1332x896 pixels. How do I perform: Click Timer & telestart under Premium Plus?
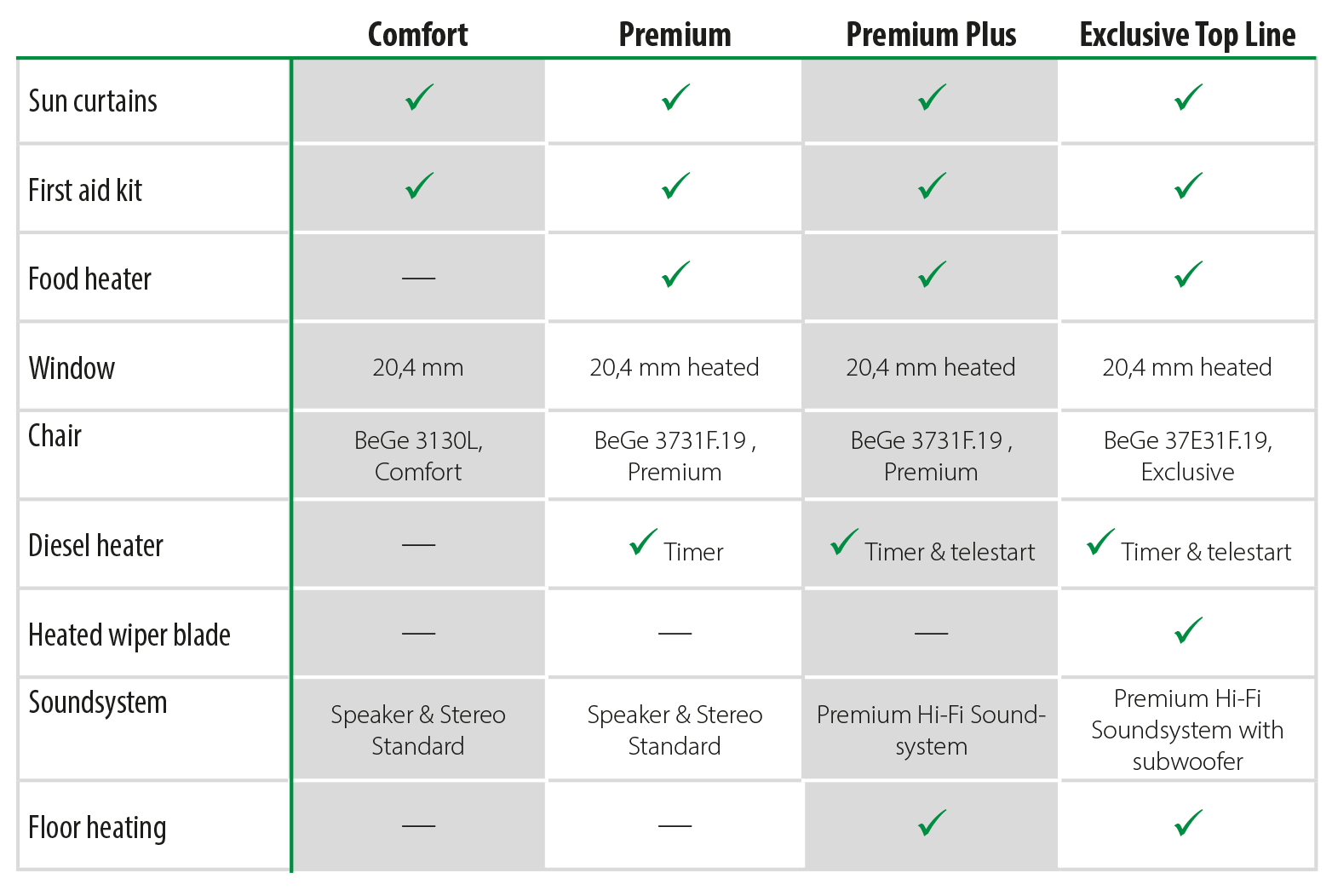[x=950, y=552]
